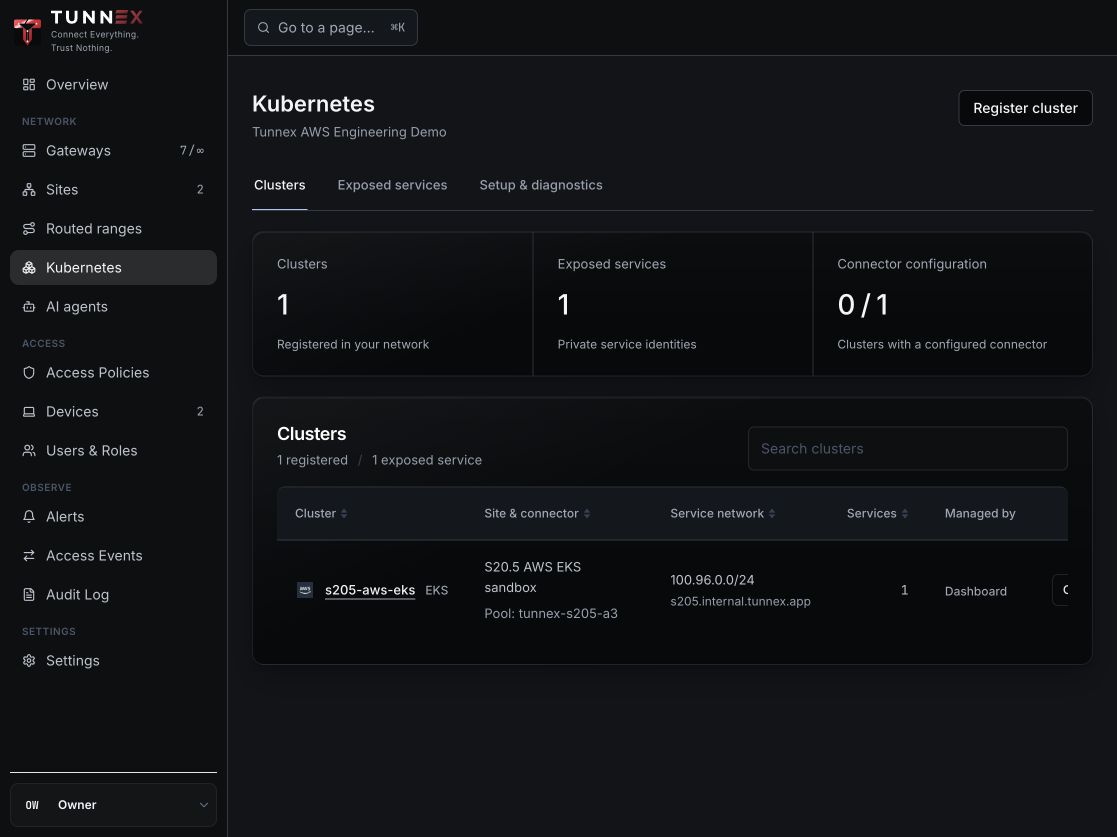Click the cut-off action button in cluster row
The image size is (1117, 837).
[1060, 590]
